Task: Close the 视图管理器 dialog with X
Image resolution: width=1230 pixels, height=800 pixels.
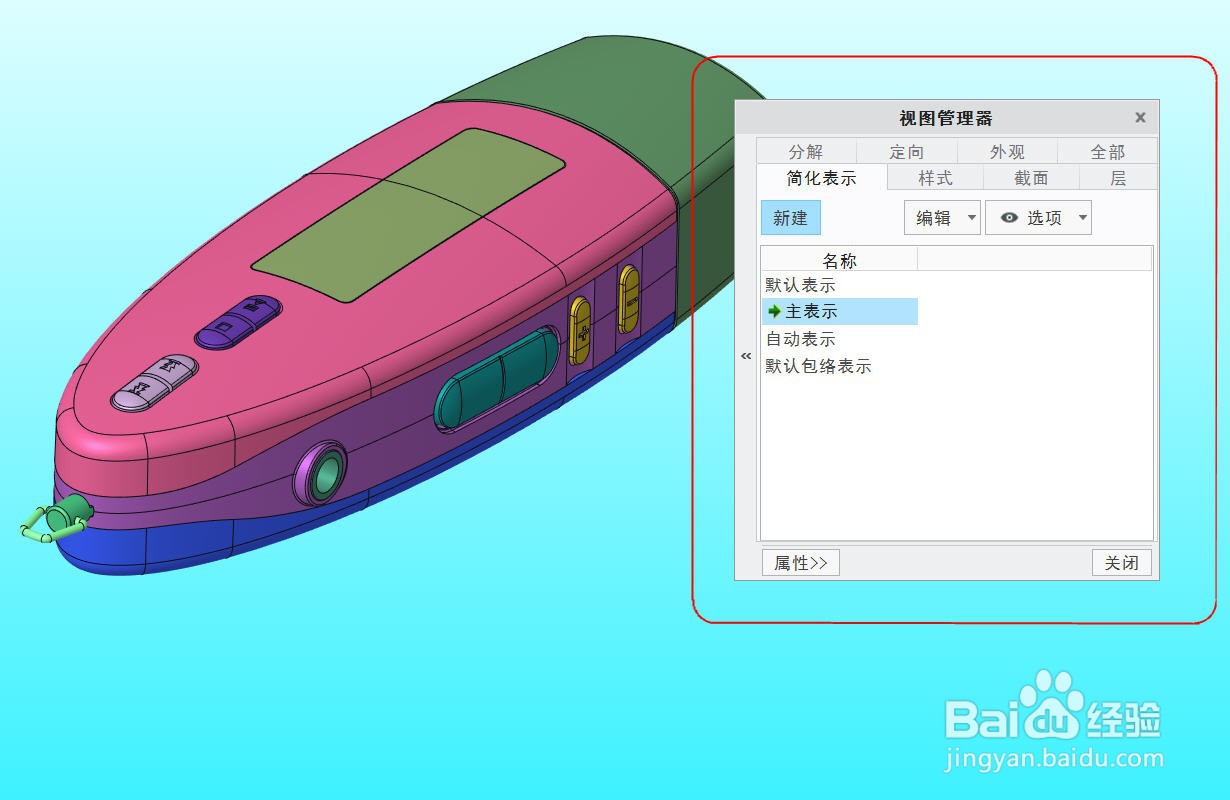Action: pos(1140,117)
